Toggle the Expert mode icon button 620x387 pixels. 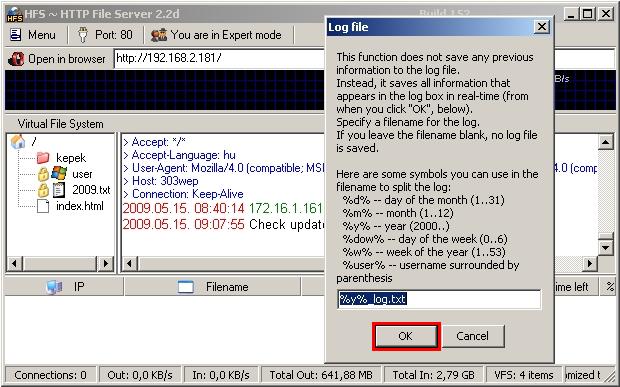click(159, 35)
